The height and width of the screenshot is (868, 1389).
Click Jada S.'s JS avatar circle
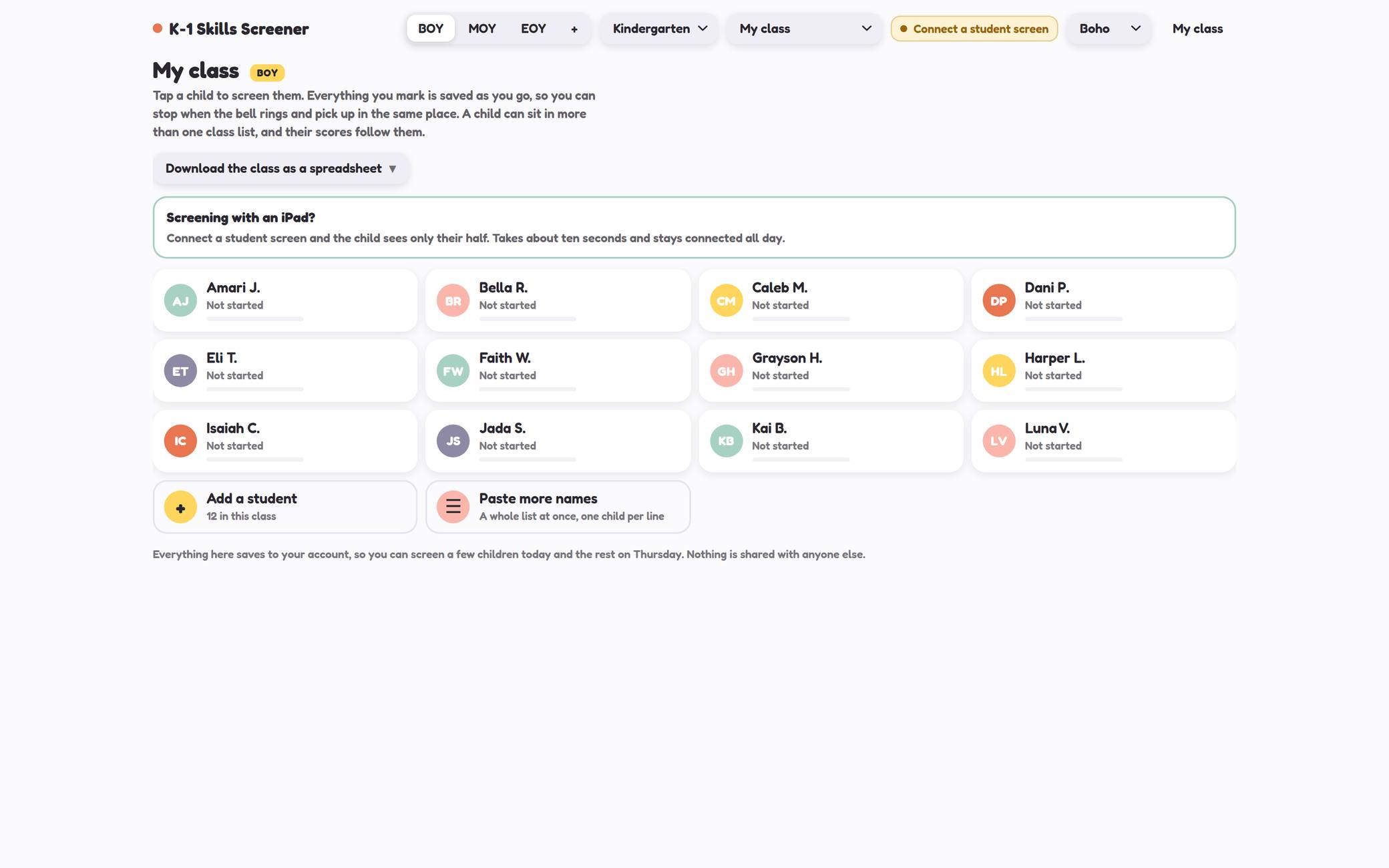pos(453,441)
